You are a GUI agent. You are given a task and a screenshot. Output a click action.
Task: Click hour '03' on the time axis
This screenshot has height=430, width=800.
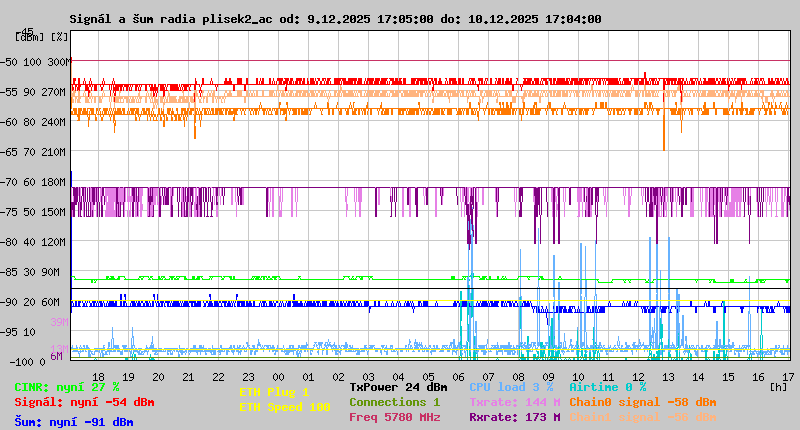(x=368, y=377)
